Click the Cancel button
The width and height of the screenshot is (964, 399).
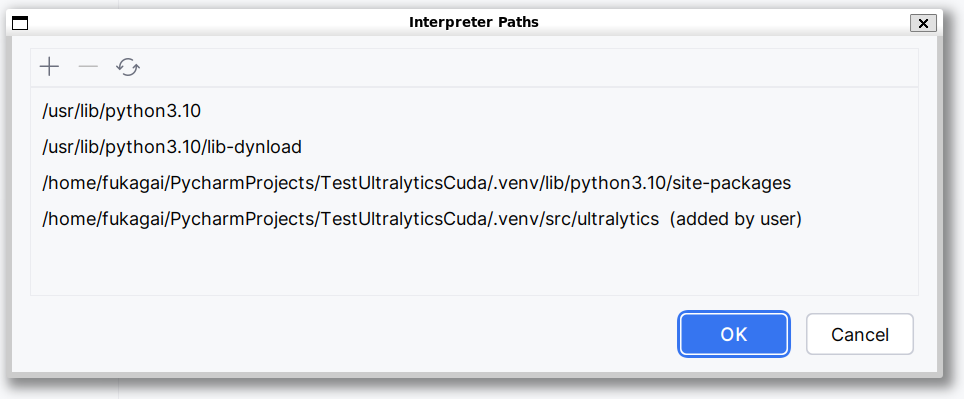tap(859, 334)
